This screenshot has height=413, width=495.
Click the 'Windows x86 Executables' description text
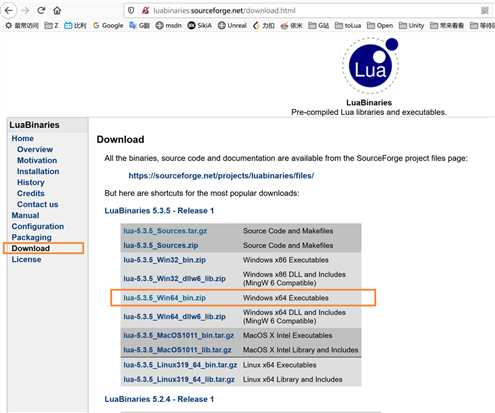(x=286, y=260)
